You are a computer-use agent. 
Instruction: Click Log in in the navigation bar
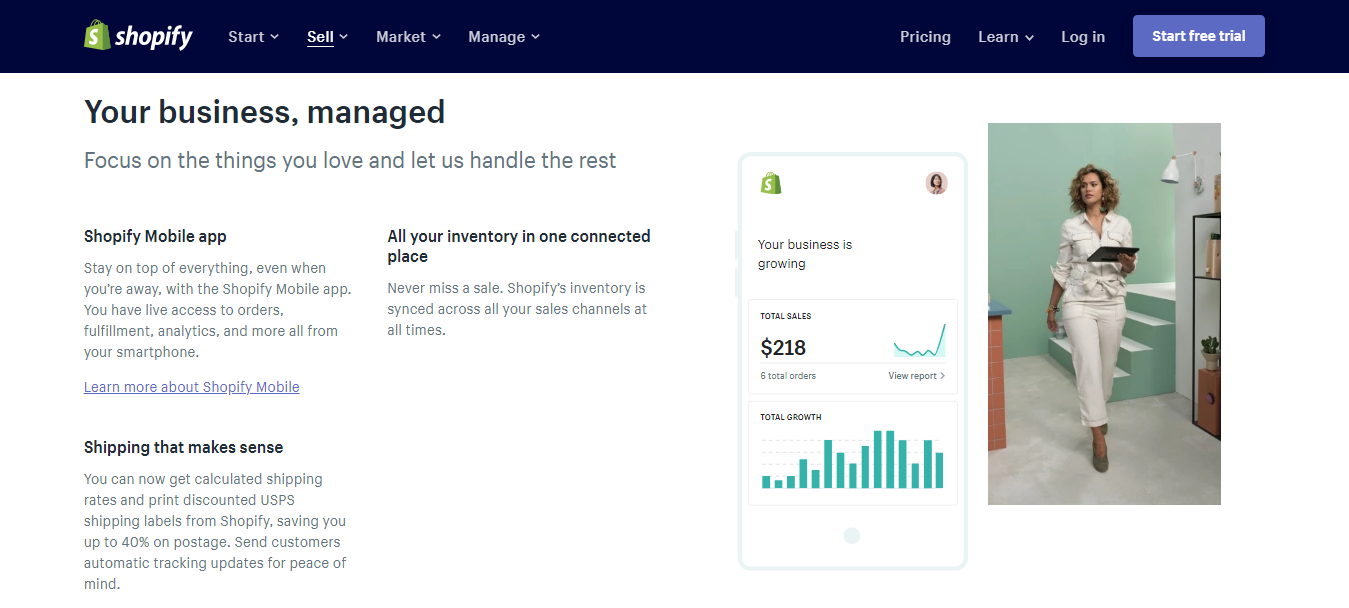[1082, 36]
